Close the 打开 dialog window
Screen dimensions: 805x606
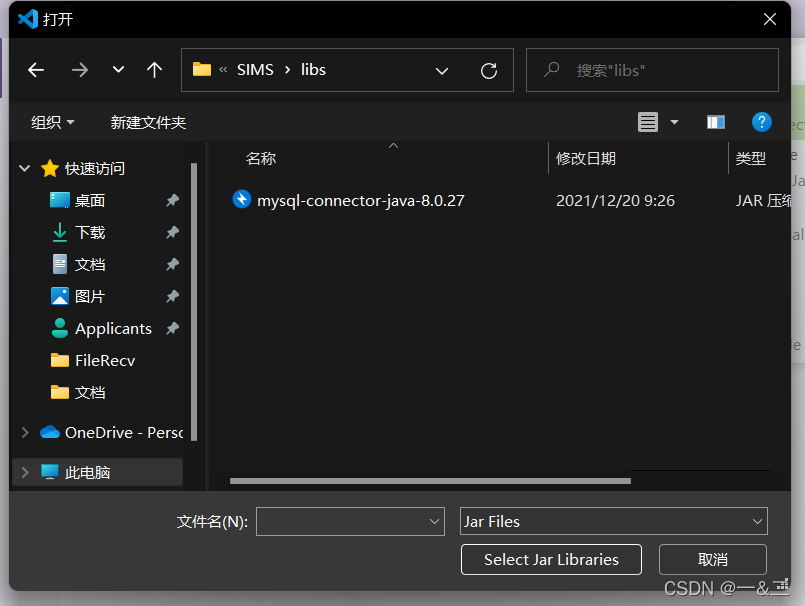click(x=770, y=19)
